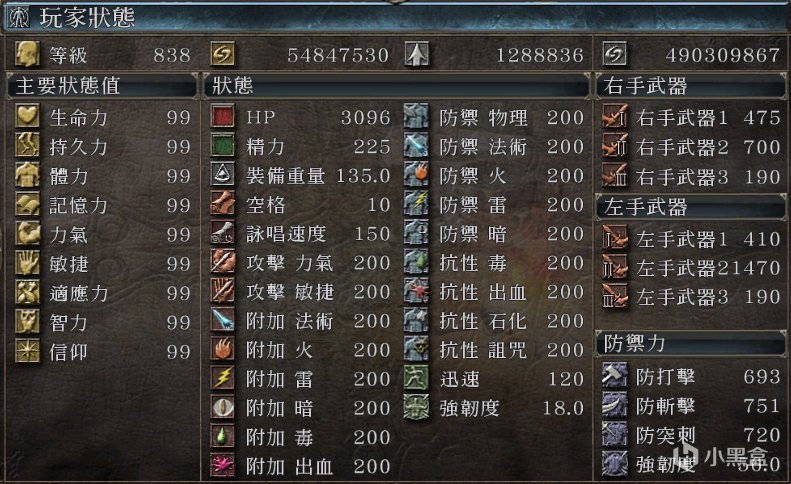
Task: Select the 左手武器2 row
Action: [x=691, y=267]
